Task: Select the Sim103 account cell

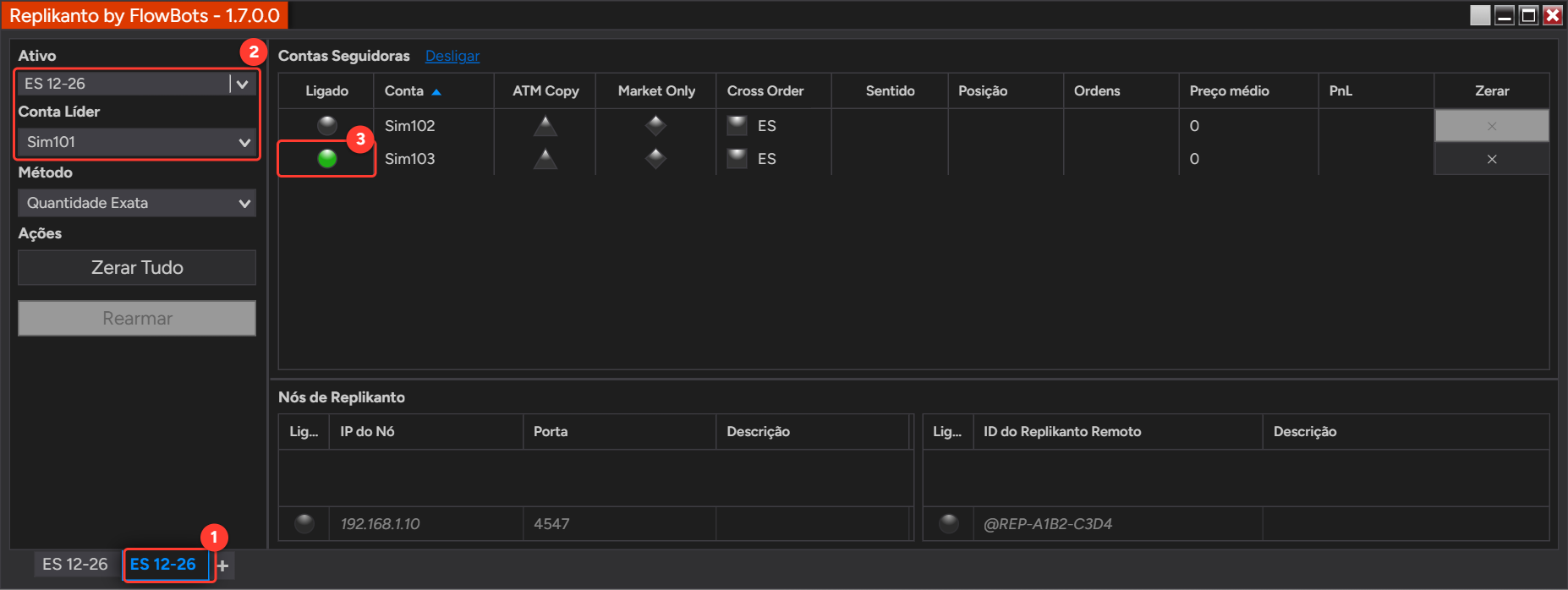Action: (434, 159)
